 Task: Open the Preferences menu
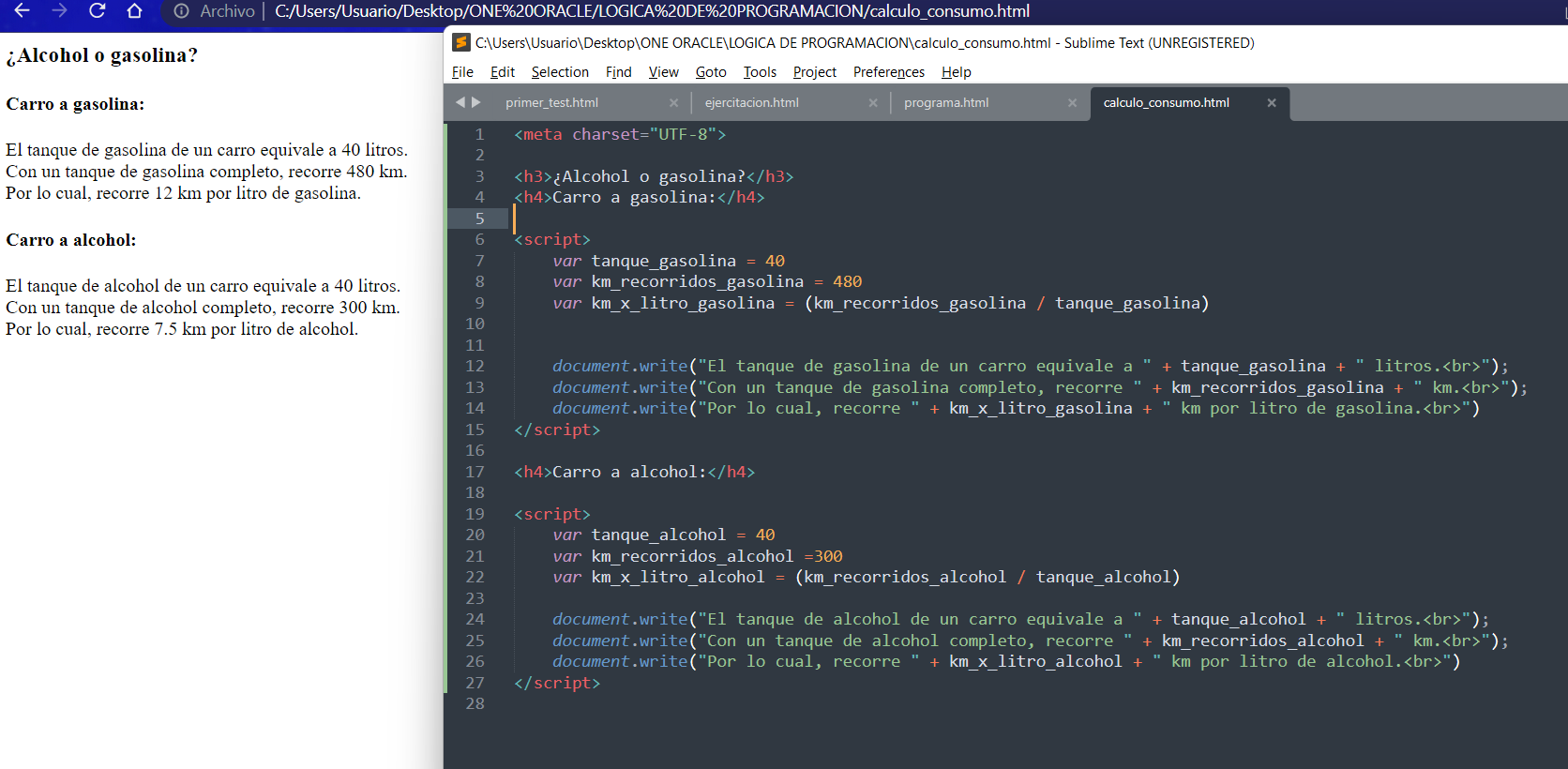tap(889, 72)
